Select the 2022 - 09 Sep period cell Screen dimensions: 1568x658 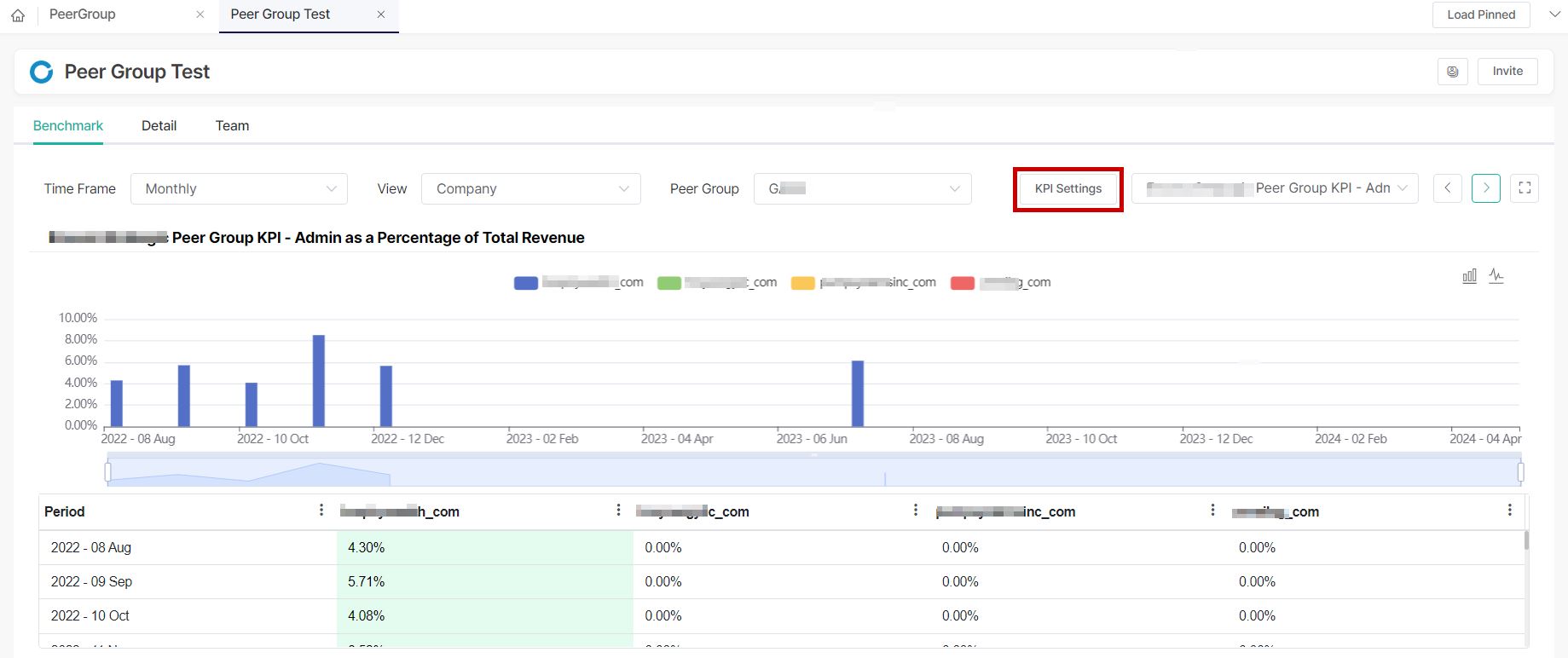point(188,582)
